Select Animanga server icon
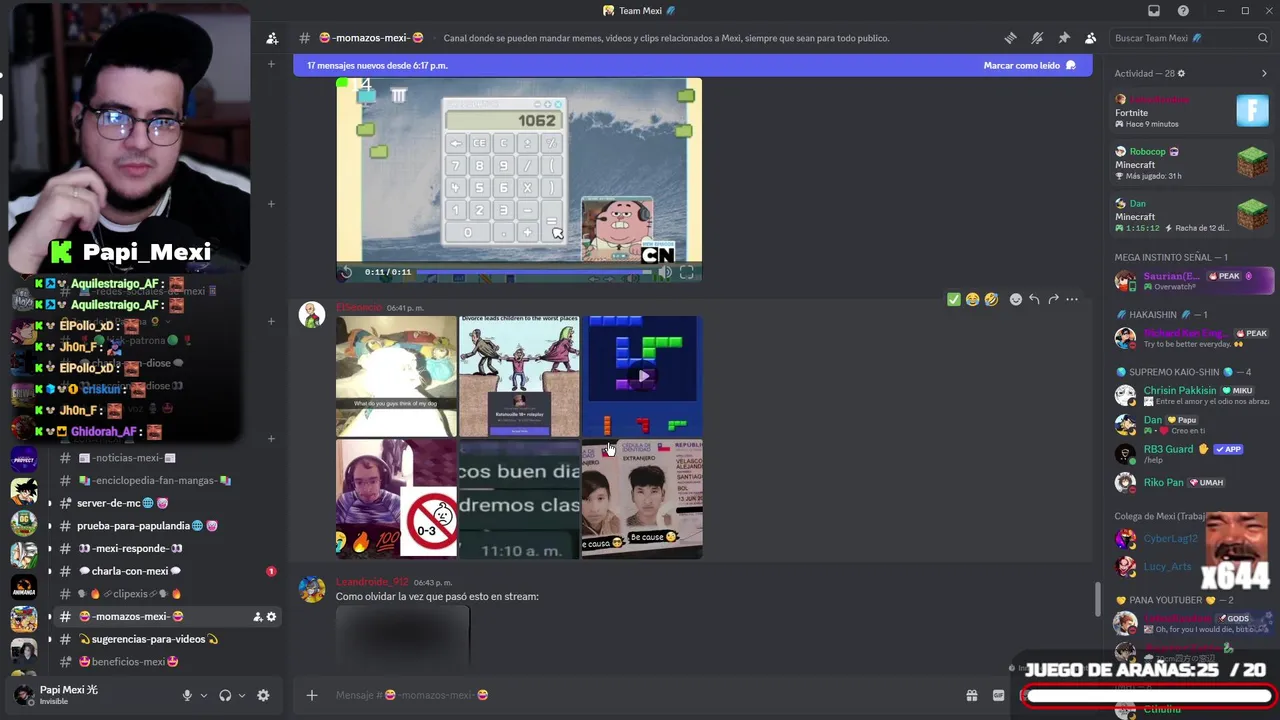1280x720 pixels. coord(24,587)
